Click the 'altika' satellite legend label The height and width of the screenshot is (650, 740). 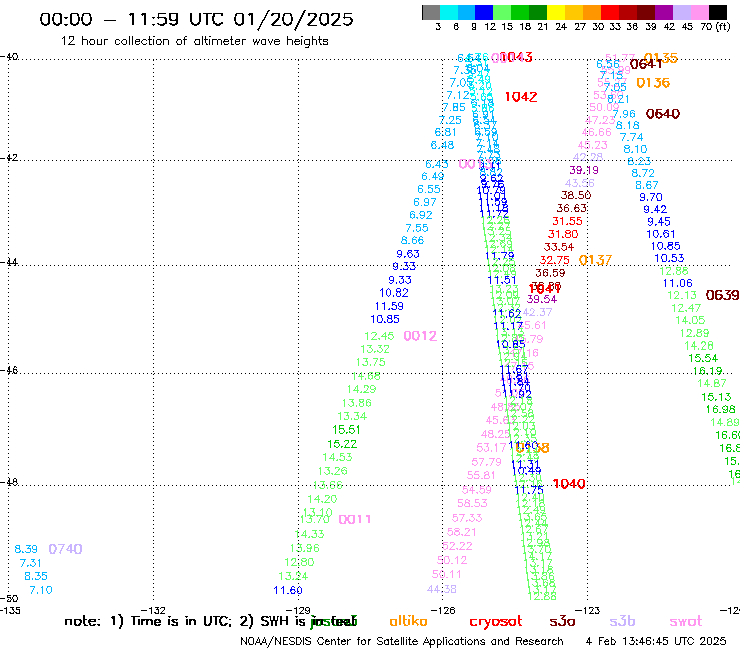point(408,622)
